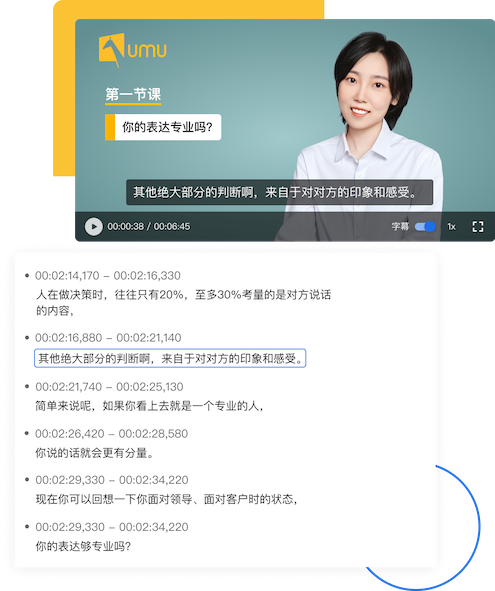Jump to timestamp 00:02:16,880 – 00:02:21,140
Screen dimensions: 495x591
[108, 337]
